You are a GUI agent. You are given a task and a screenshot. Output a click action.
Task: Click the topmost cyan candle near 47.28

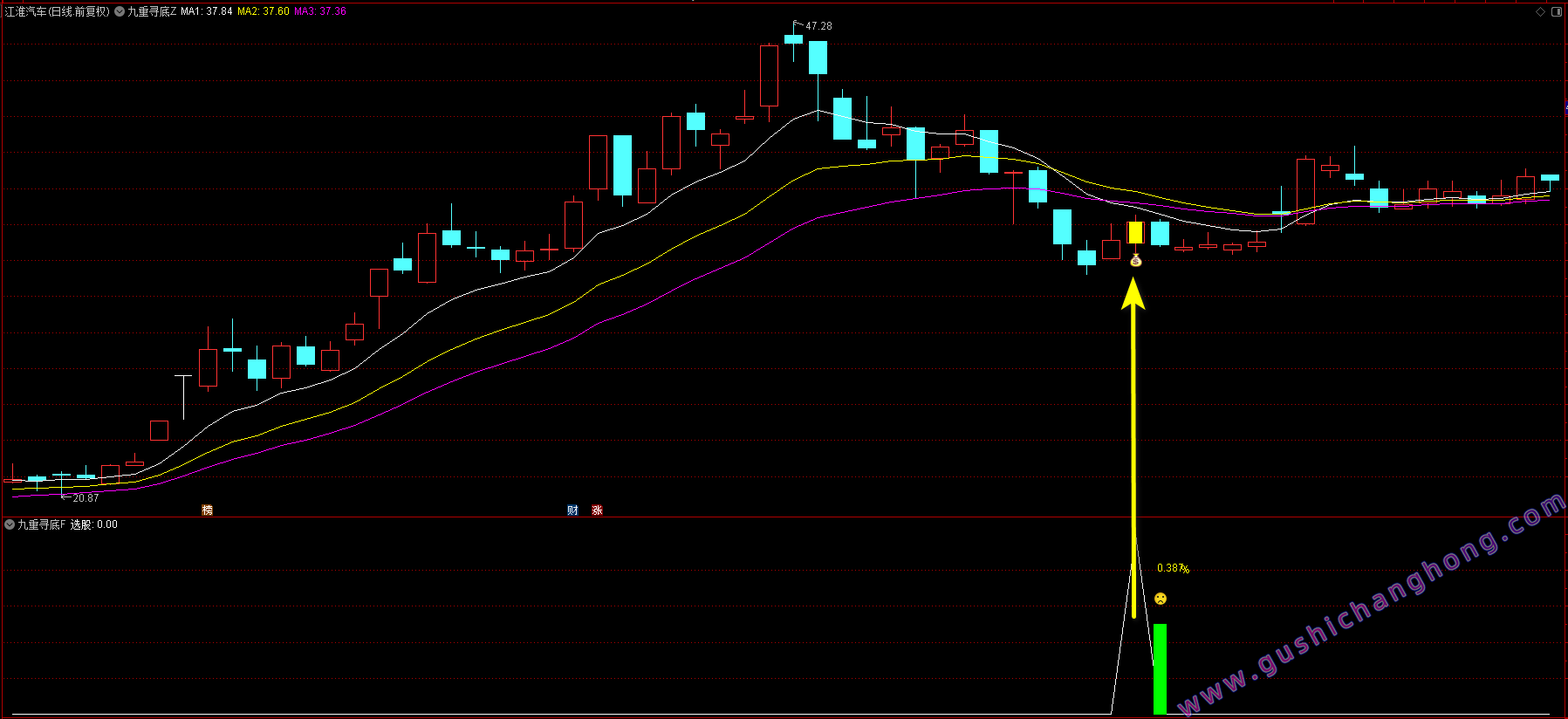793,38
